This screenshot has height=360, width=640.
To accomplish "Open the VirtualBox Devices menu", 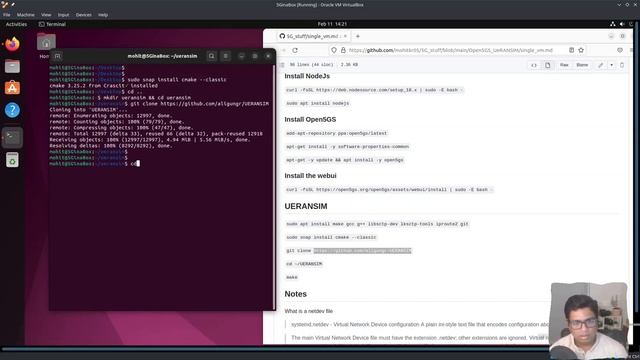I will click(84, 15).
